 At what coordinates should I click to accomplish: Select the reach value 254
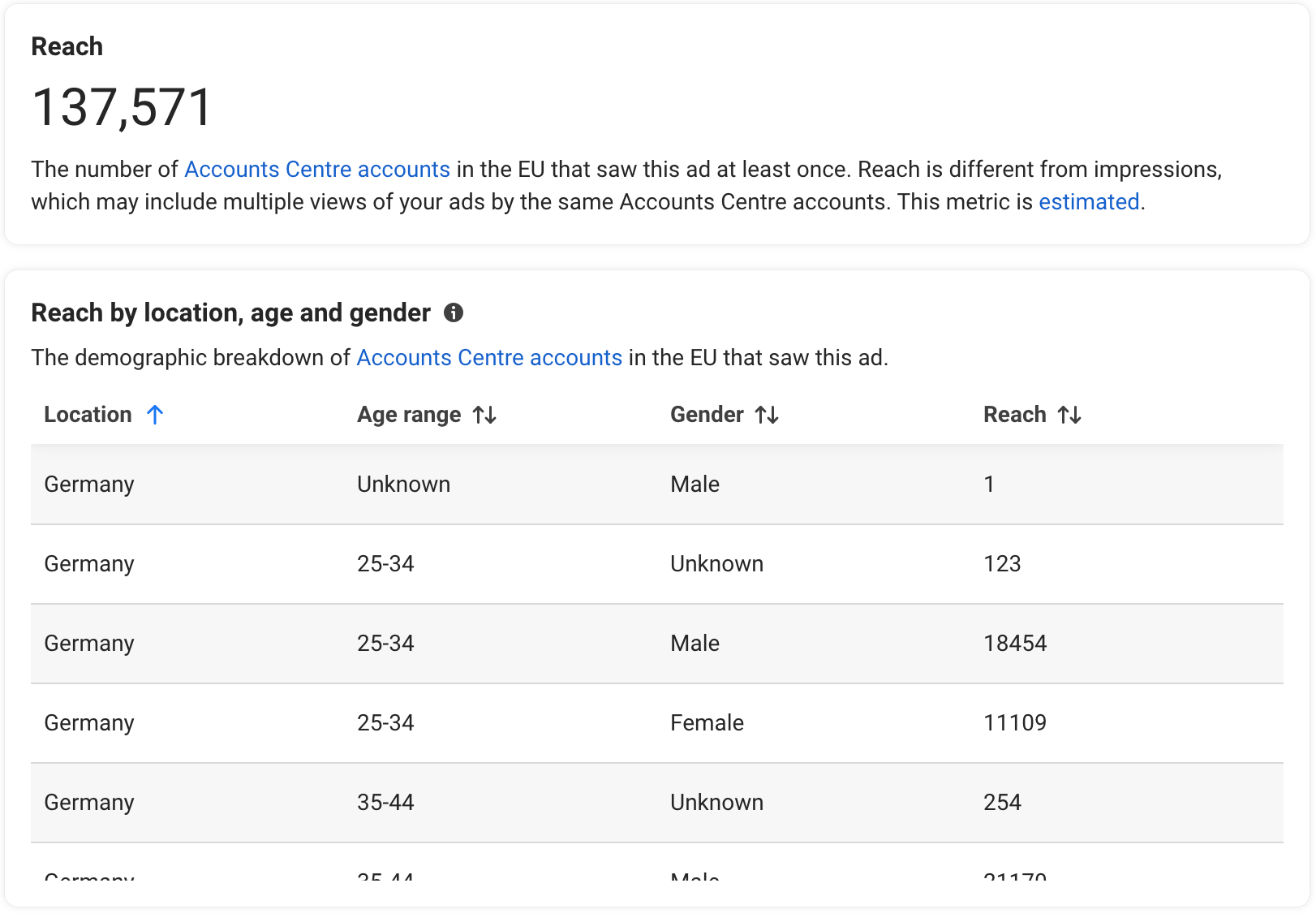pos(1002,803)
